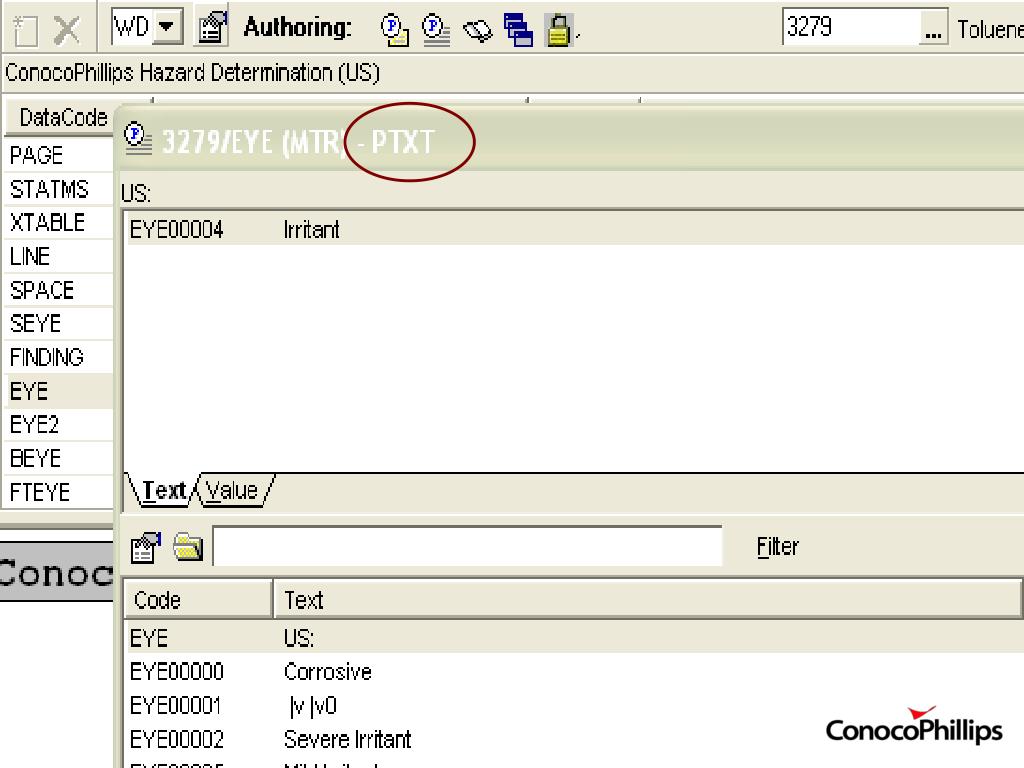
Task: Click the phrase icon in the 3279/EYE title bar
Action: (x=138, y=139)
